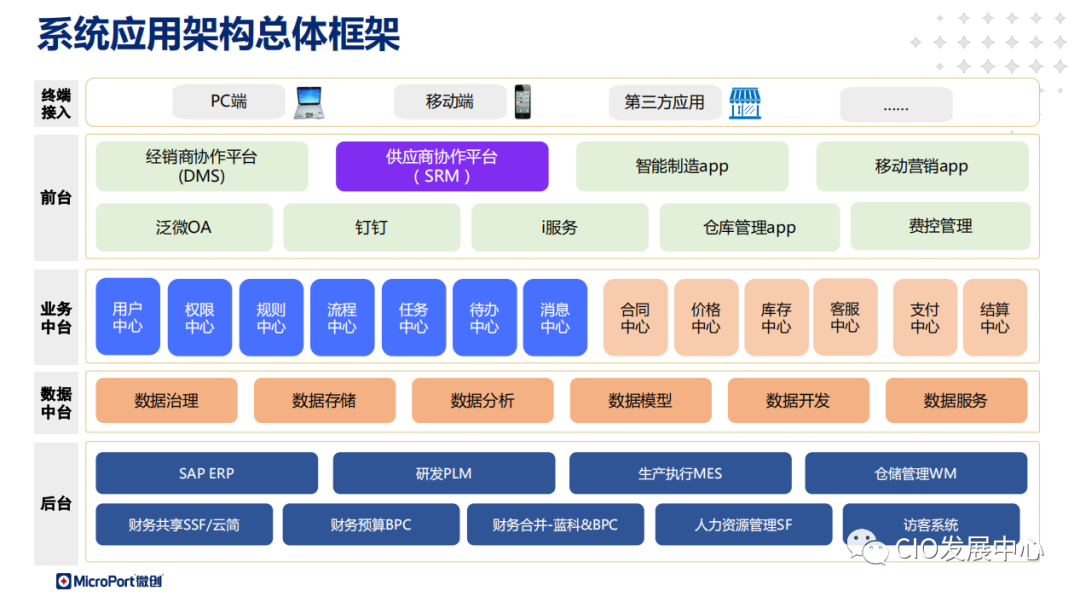Image resolution: width=1080 pixels, height=597 pixels.
Task: Click the storefront icon beside 第三方应用
Action: pyautogui.click(x=745, y=101)
